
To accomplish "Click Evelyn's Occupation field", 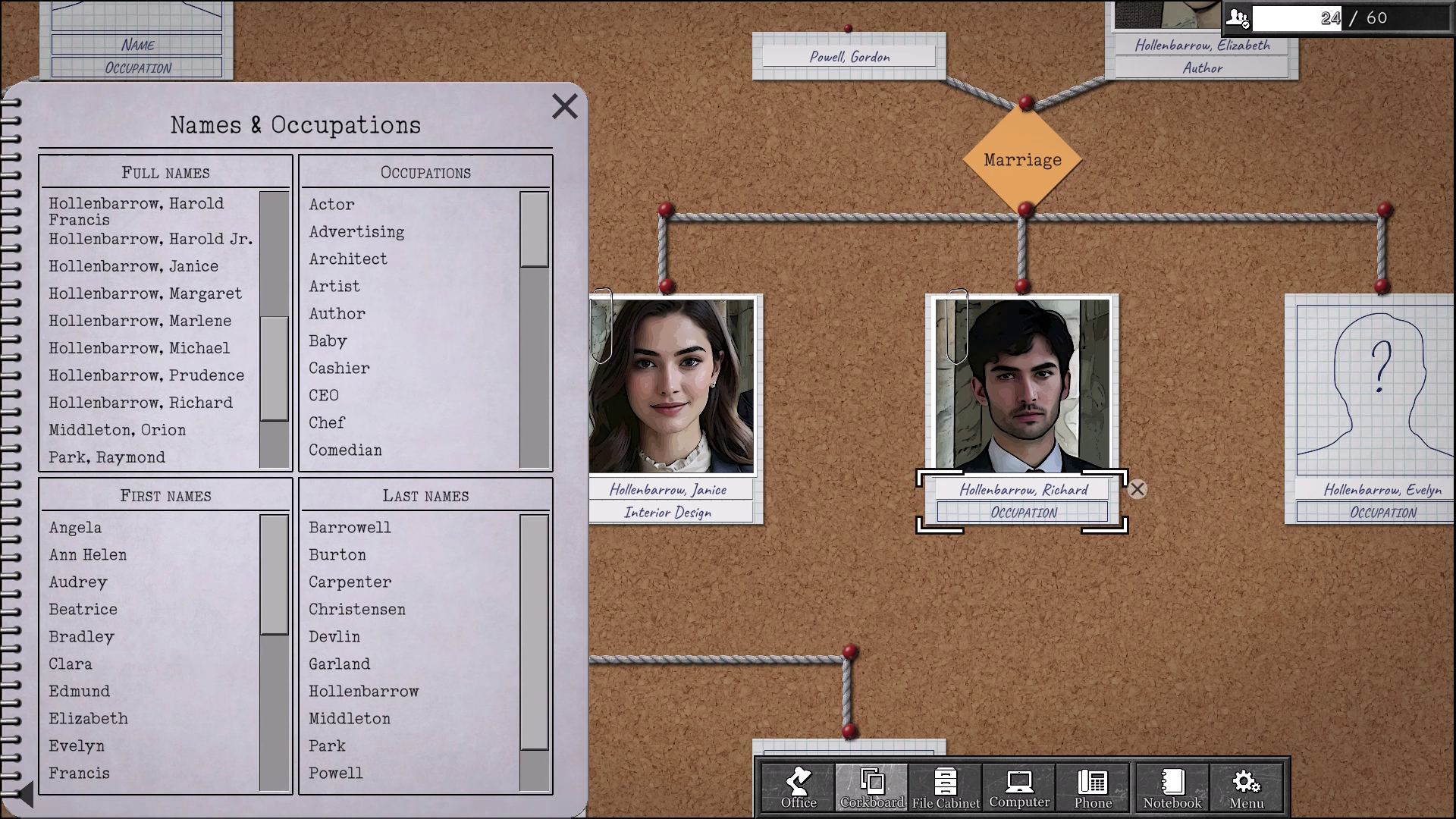I will [1382, 513].
